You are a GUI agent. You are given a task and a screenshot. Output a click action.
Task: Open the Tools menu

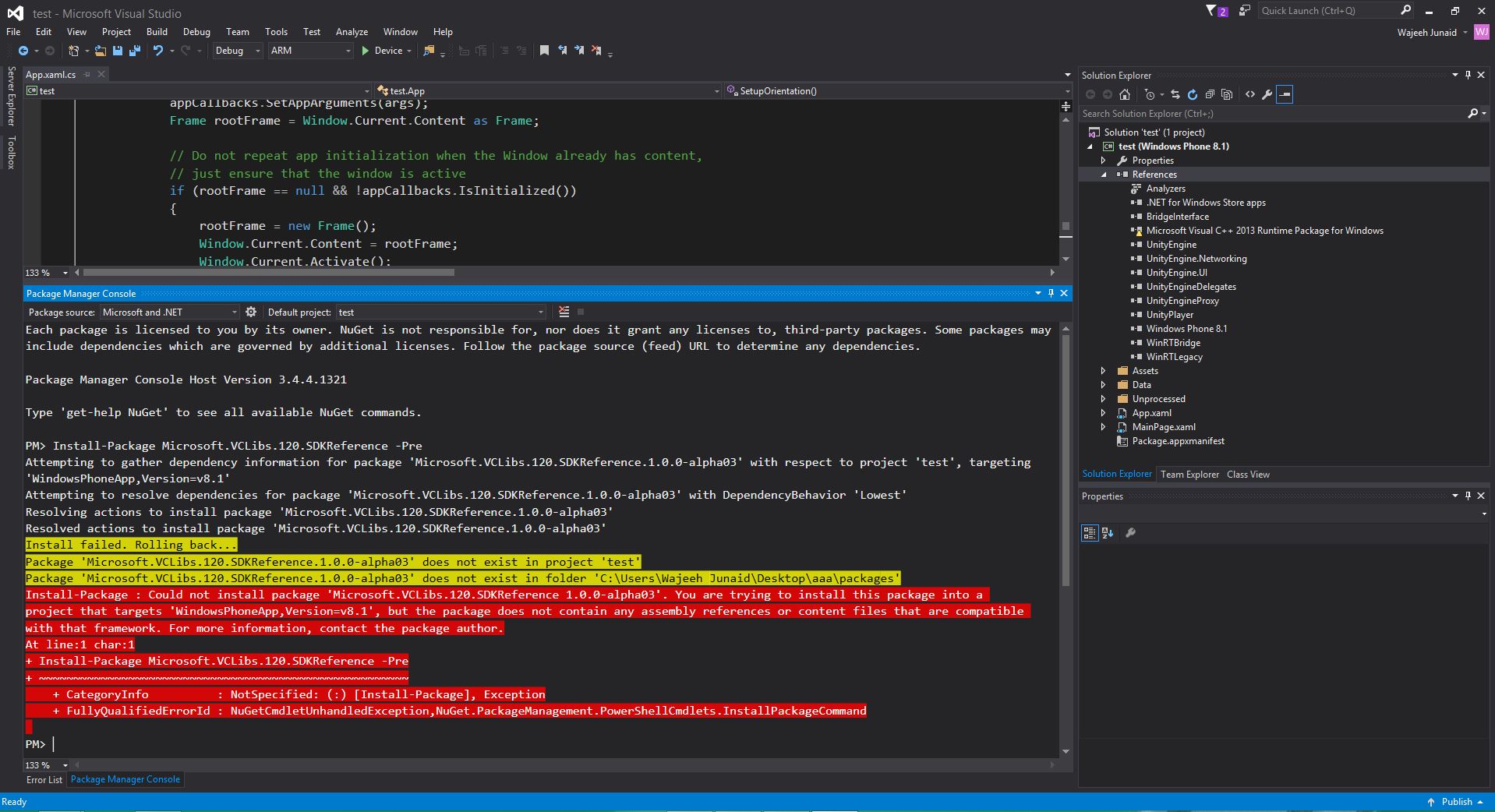click(x=276, y=32)
